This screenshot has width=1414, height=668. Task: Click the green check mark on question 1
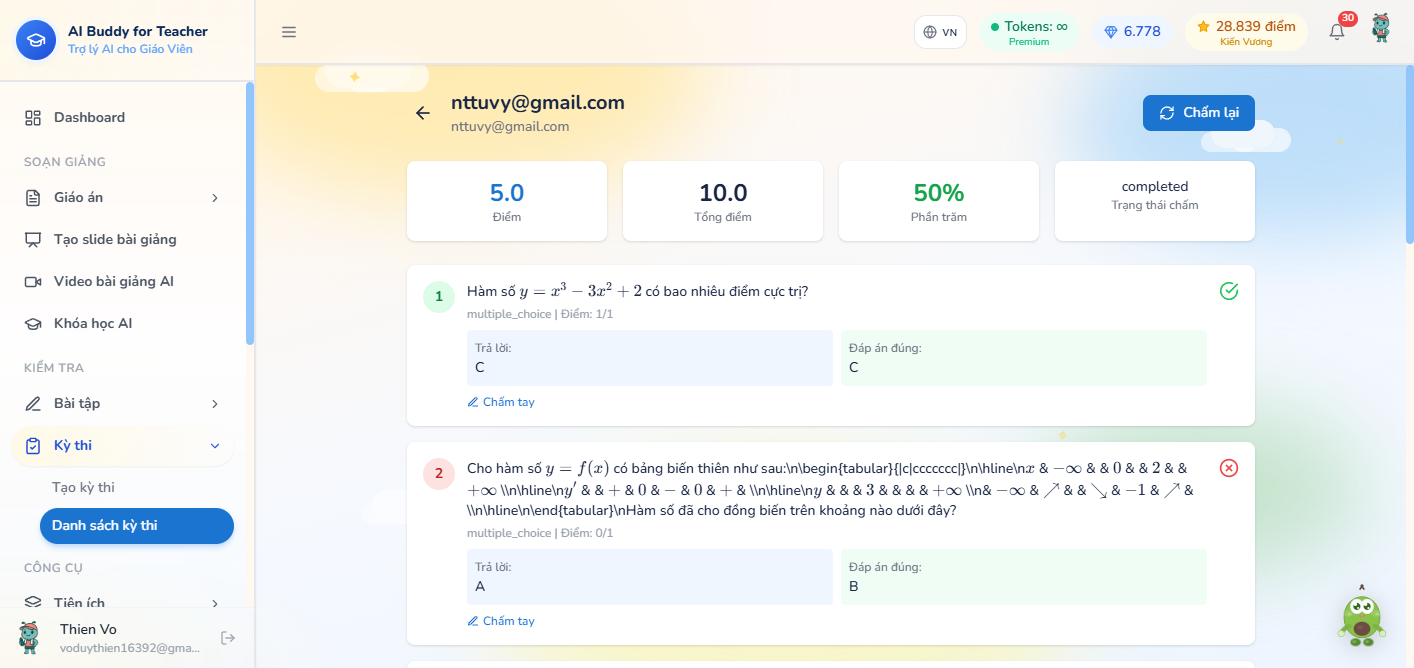1229,291
